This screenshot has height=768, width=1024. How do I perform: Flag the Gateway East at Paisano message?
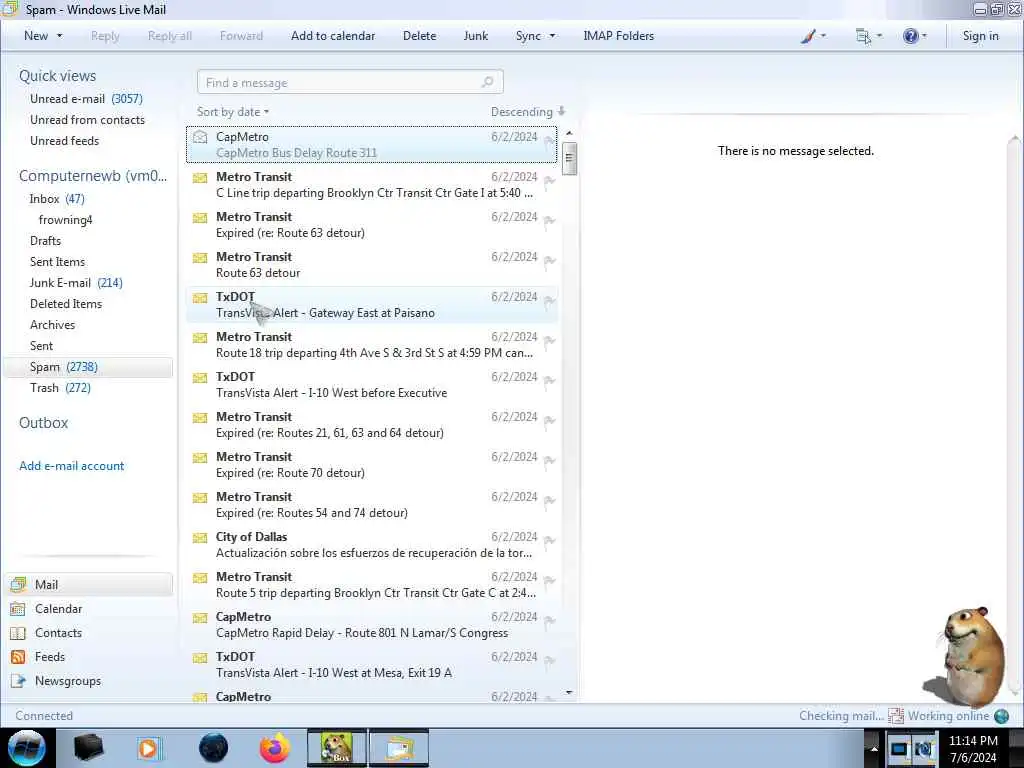(549, 301)
